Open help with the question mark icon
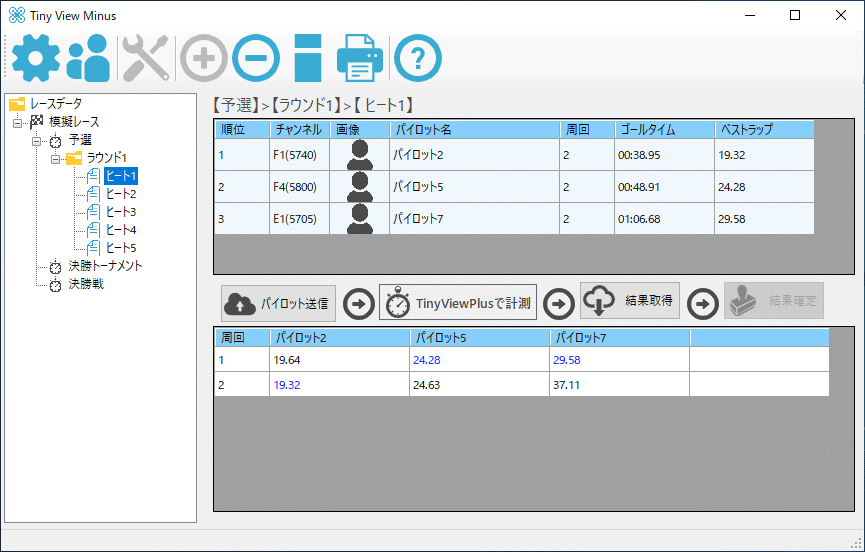This screenshot has width=865, height=552. 418,58
